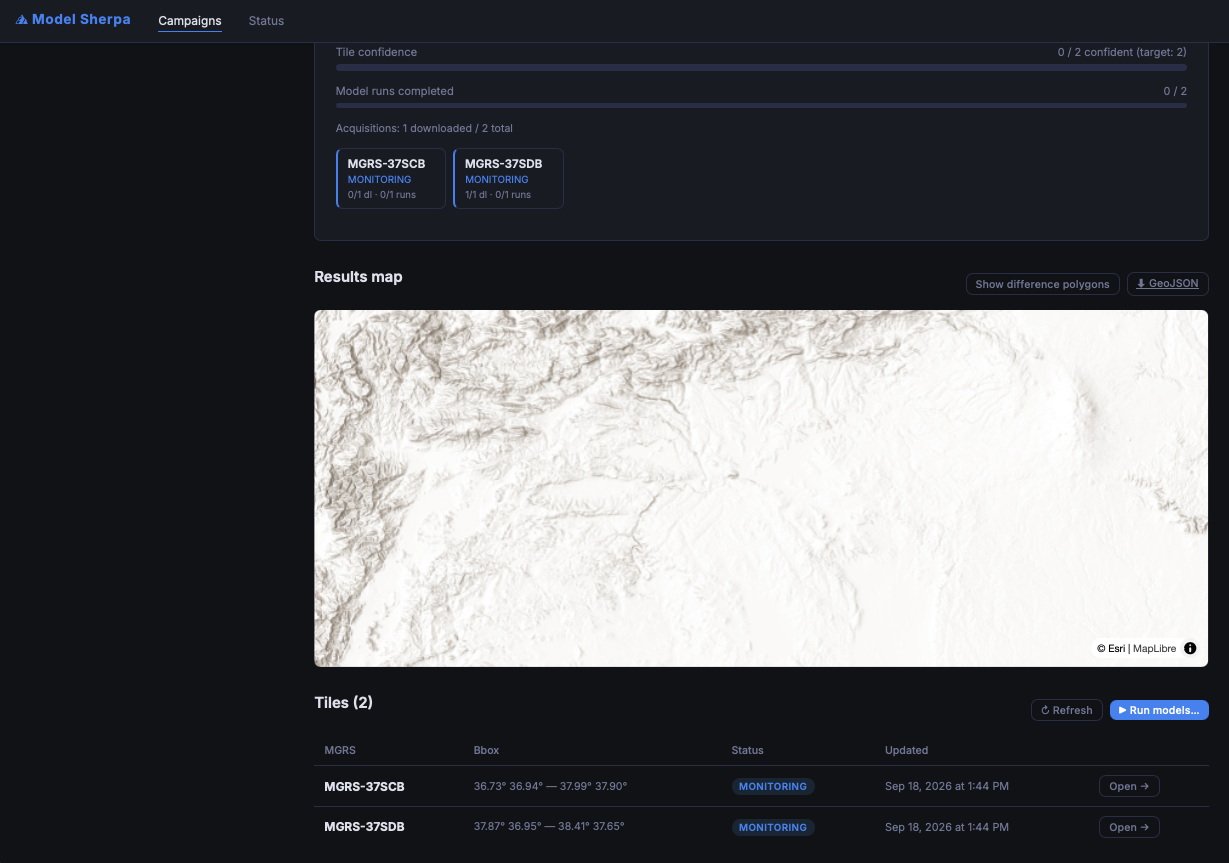The width and height of the screenshot is (1229, 863).
Task: Open the Campaigns tab
Action: click(x=190, y=21)
